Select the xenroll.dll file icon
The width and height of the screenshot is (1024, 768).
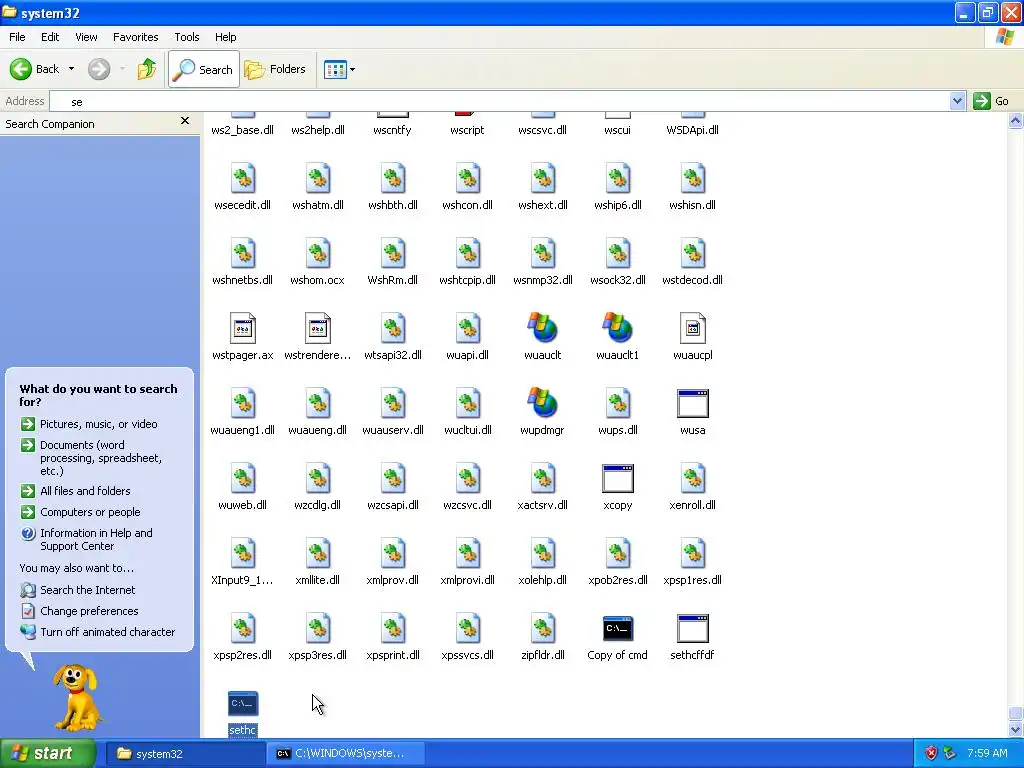coord(692,478)
